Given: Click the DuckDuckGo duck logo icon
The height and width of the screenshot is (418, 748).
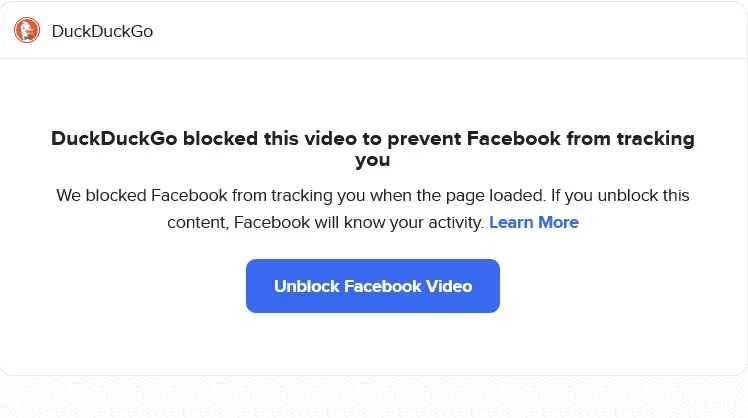Looking at the screenshot, I should pos(27,31).
